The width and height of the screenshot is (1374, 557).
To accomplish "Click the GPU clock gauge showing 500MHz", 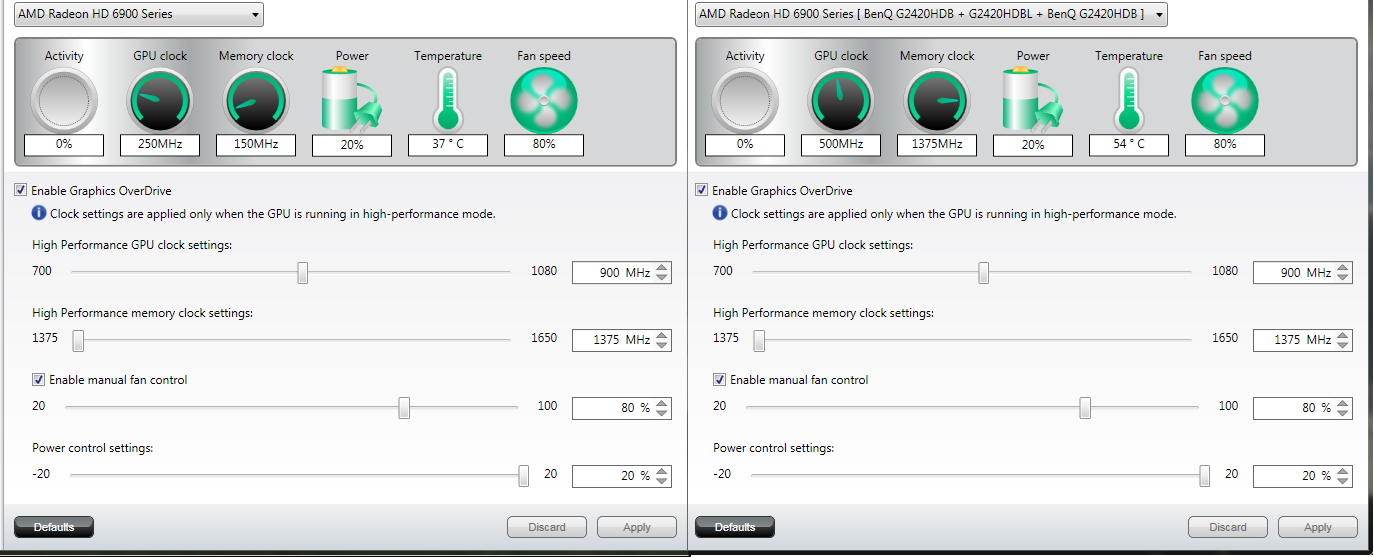I will (841, 100).
